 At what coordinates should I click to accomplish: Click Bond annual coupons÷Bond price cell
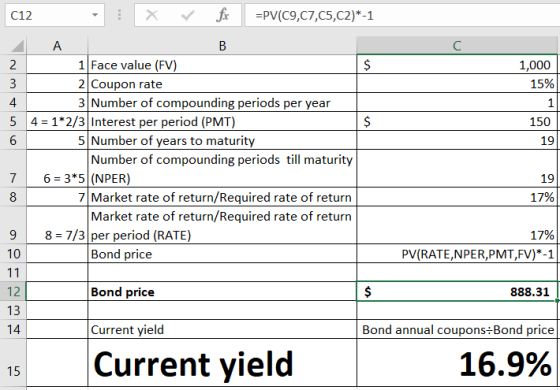click(457, 329)
